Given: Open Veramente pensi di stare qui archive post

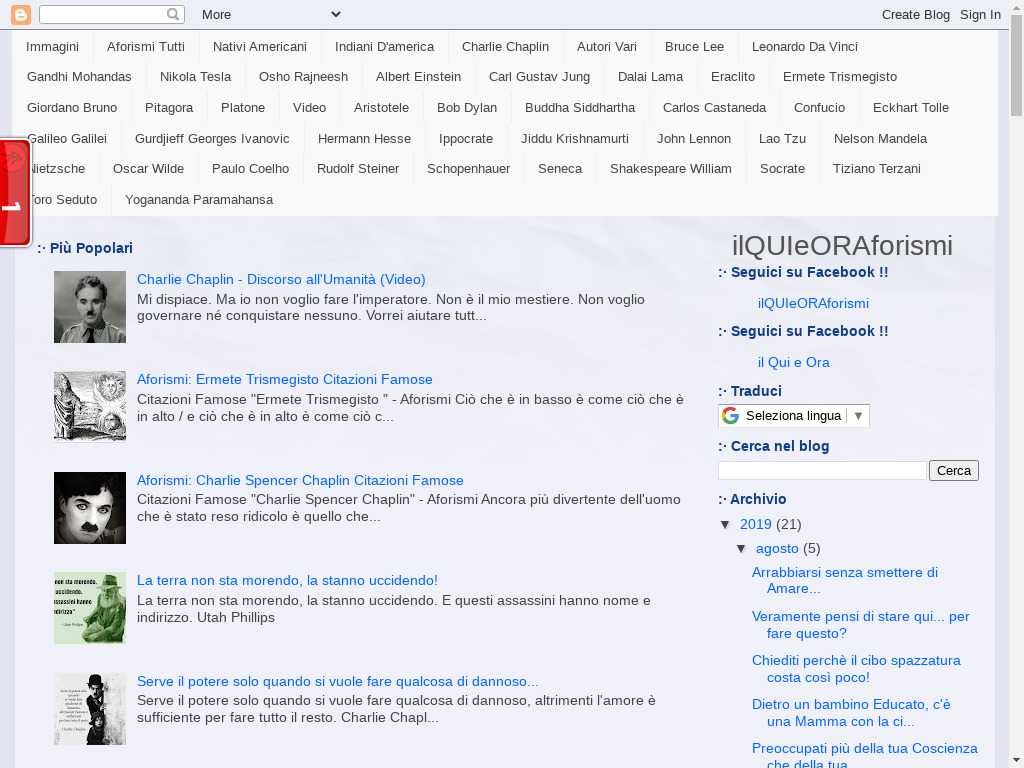Looking at the screenshot, I should click(860, 625).
